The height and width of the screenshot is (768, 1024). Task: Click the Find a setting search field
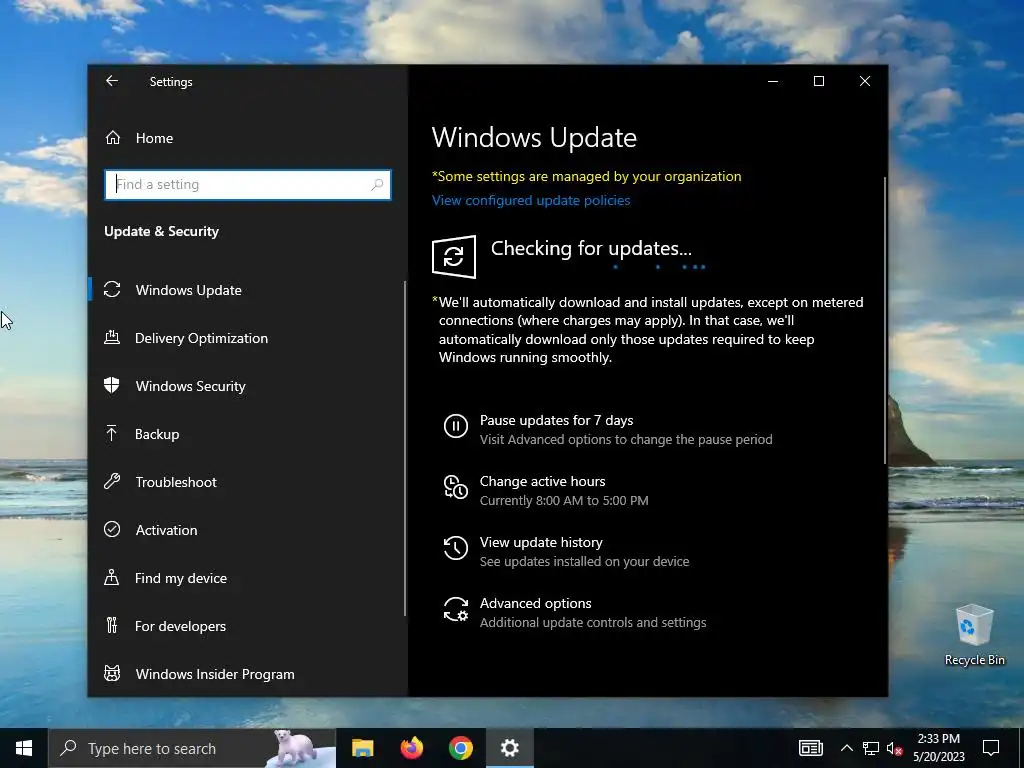[248, 185]
